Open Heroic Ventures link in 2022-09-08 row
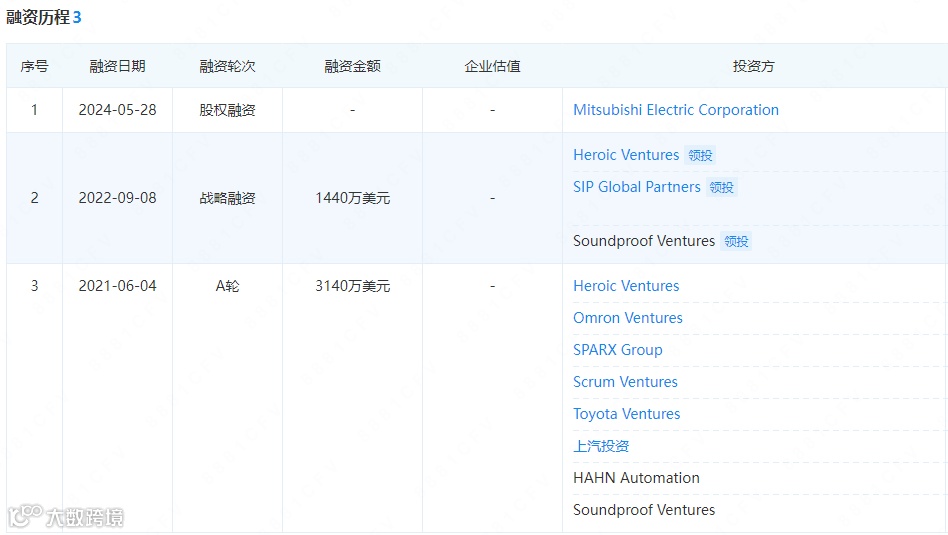Image resolution: width=948 pixels, height=535 pixels. 626,155
